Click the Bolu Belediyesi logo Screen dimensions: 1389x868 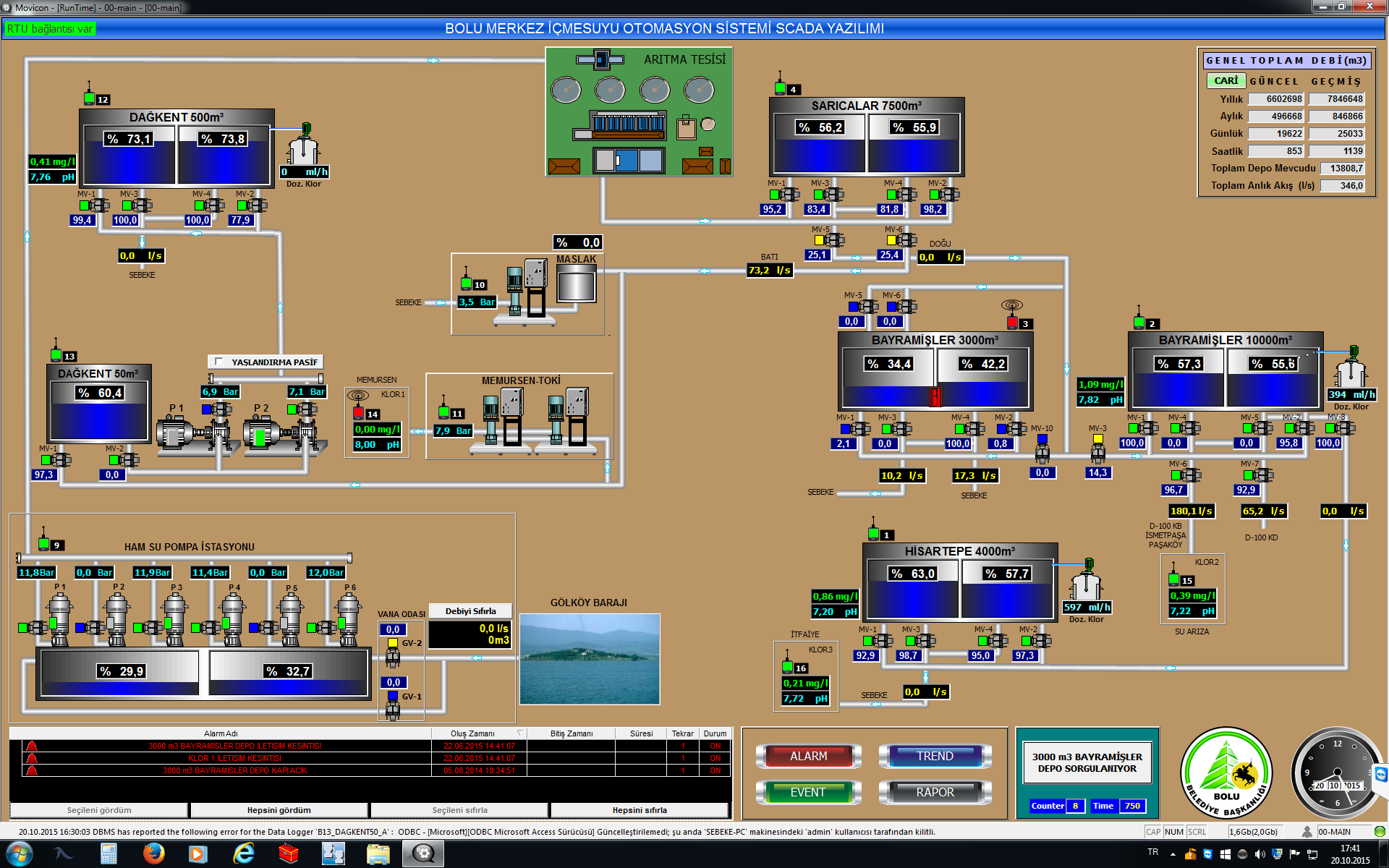[x=1226, y=773]
